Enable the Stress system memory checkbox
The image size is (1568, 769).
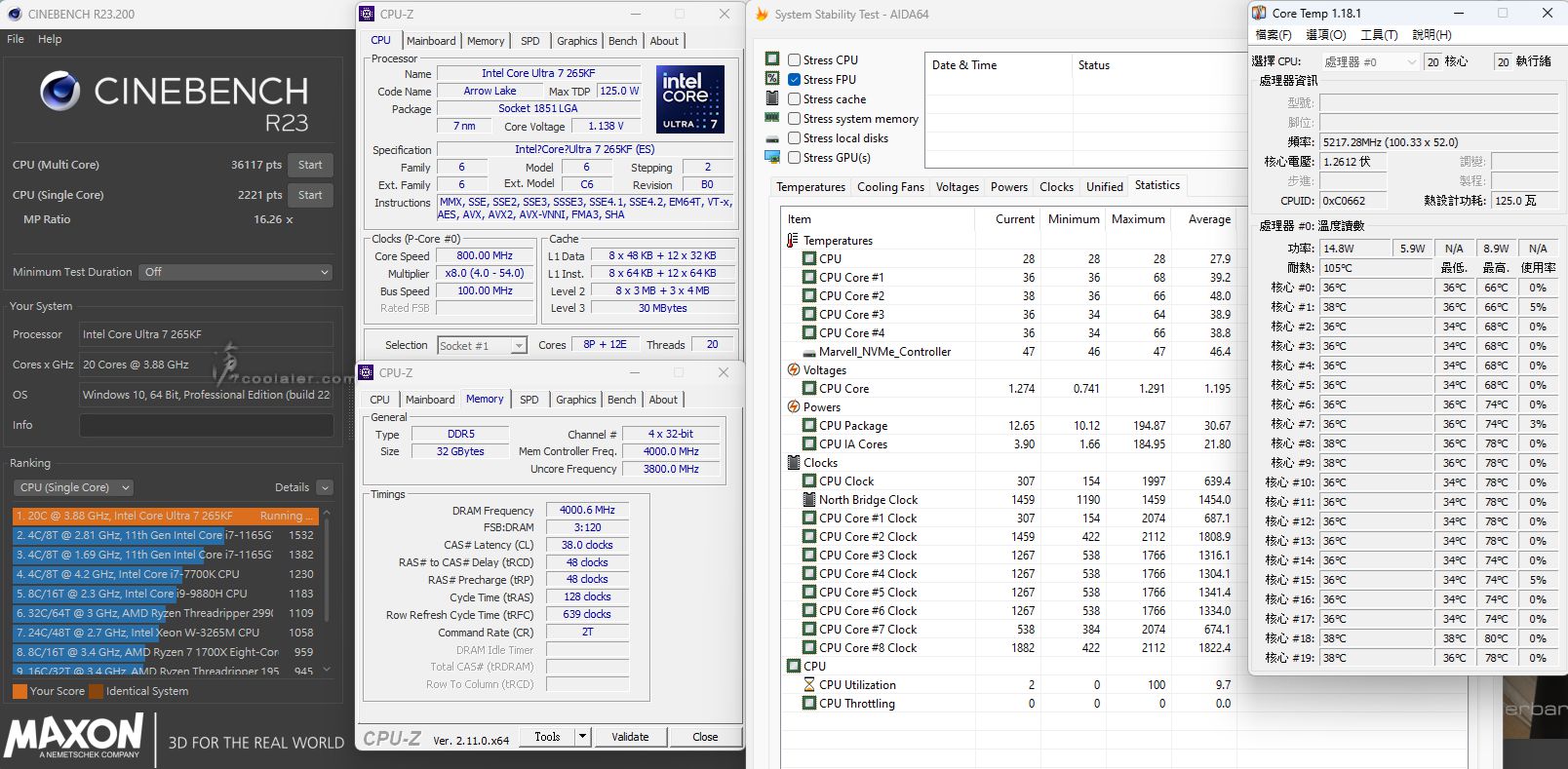794,118
